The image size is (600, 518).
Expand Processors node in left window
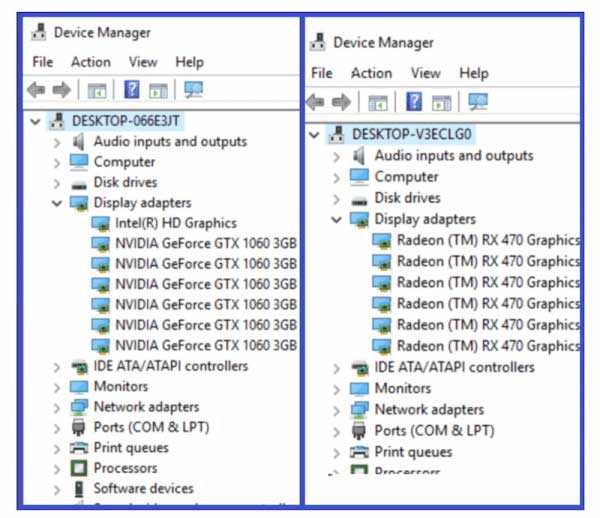(x=57, y=469)
